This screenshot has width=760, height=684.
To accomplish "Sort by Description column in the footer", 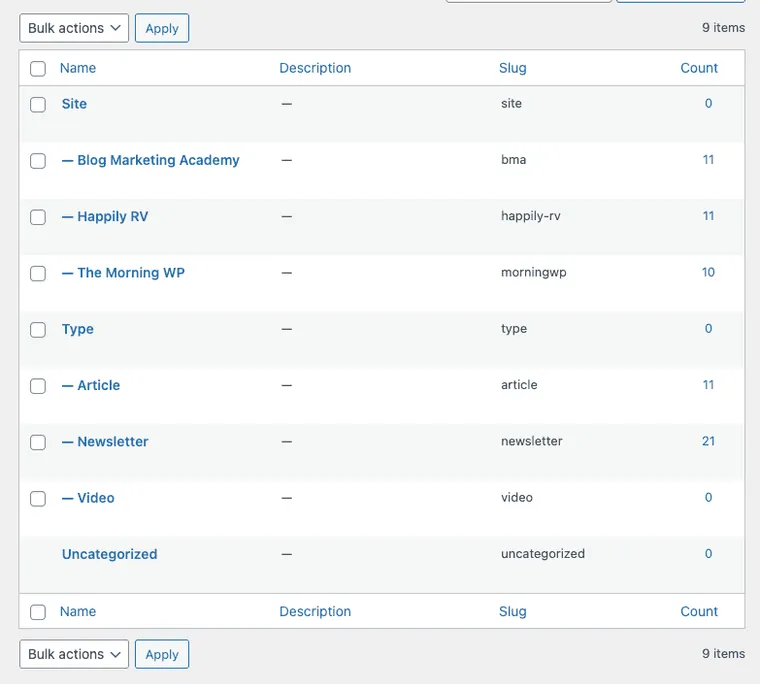I will coord(315,611).
